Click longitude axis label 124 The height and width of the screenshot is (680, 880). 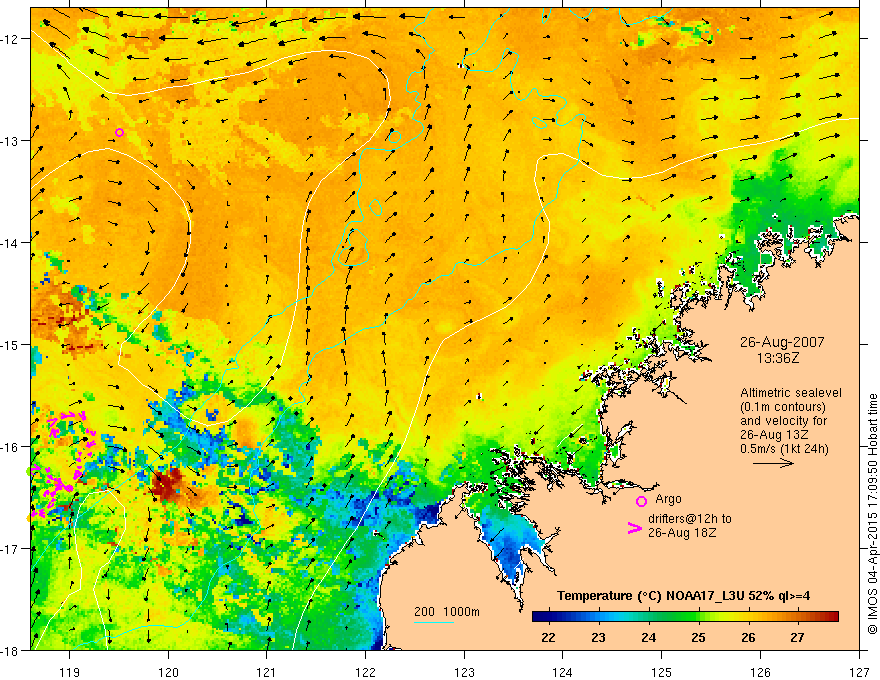(563, 672)
